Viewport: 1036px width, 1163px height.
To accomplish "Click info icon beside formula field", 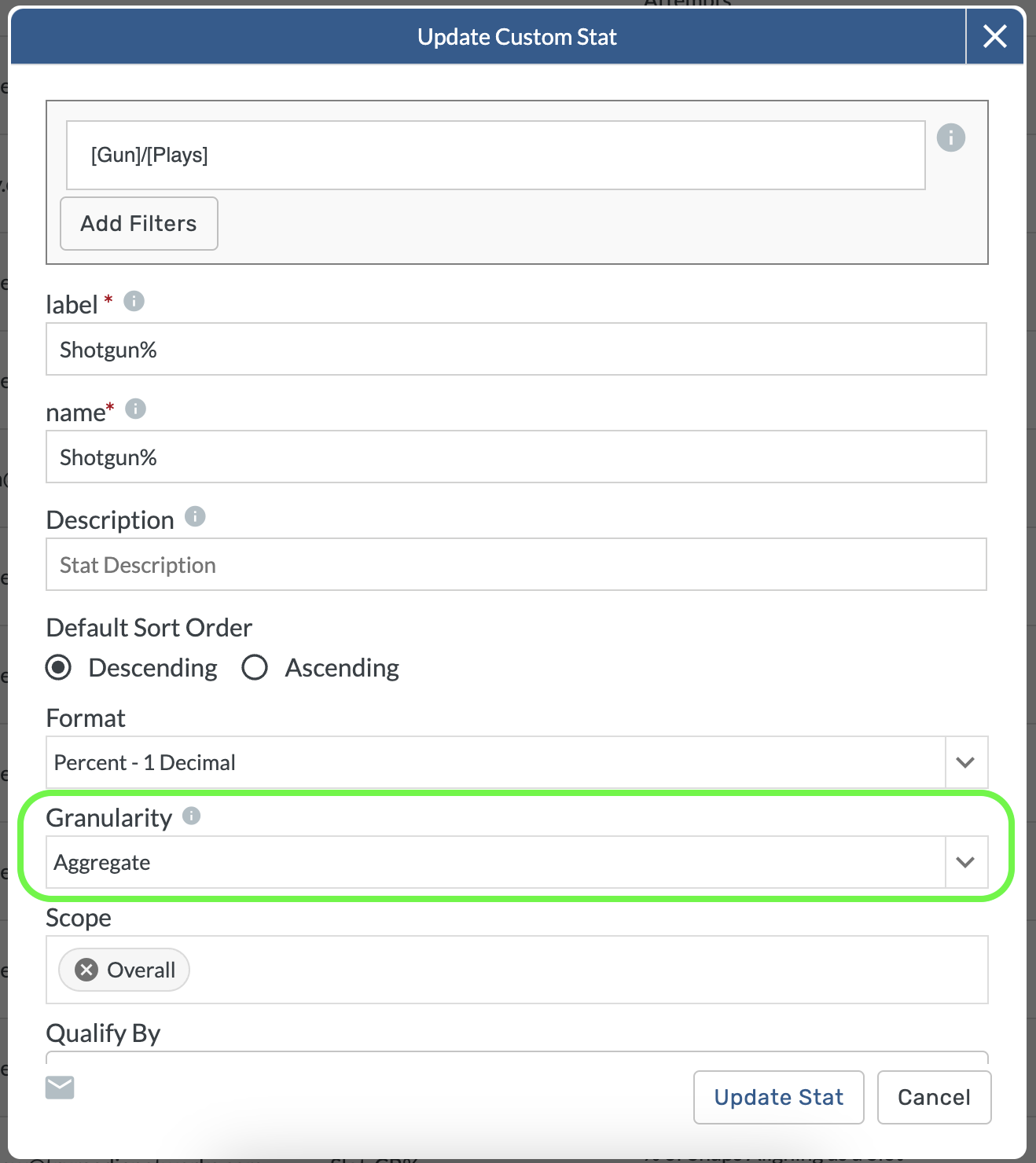I will pyautogui.click(x=950, y=138).
